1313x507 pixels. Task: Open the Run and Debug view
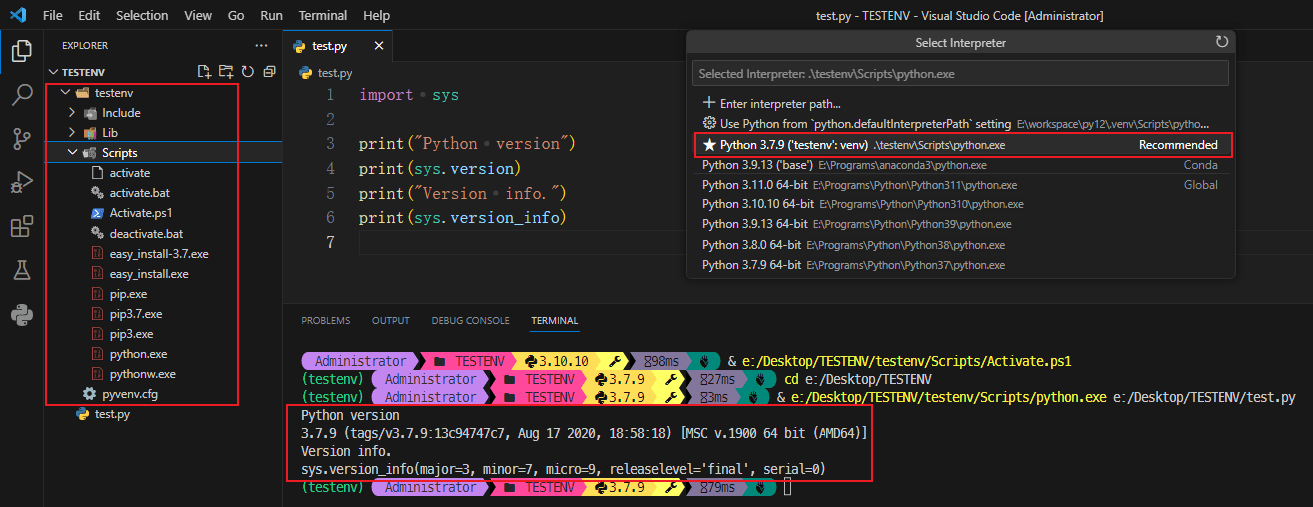click(x=21, y=183)
